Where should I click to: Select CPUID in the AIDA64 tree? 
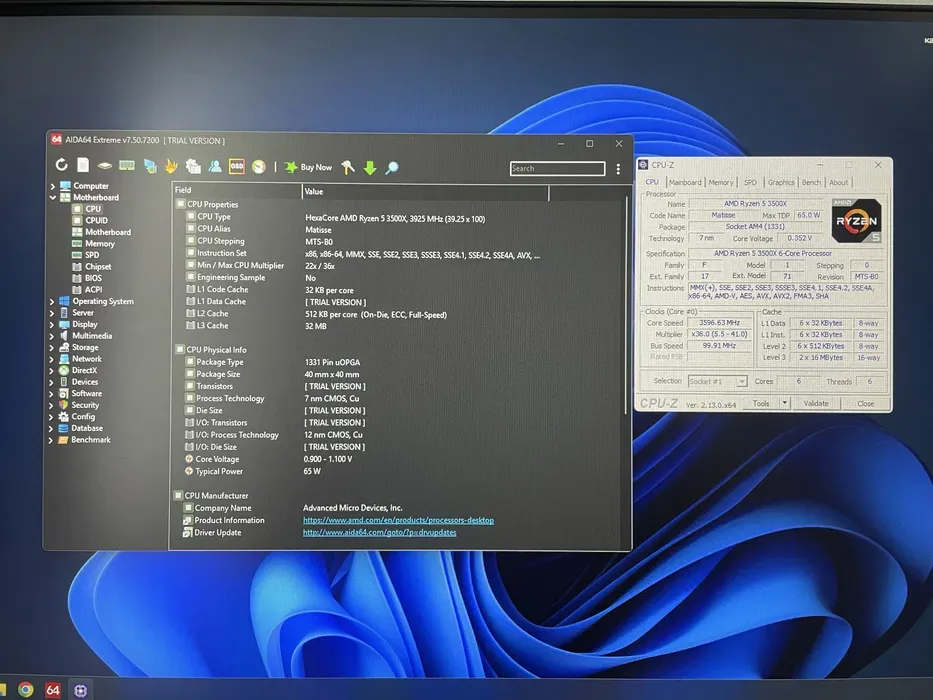[x=96, y=220]
